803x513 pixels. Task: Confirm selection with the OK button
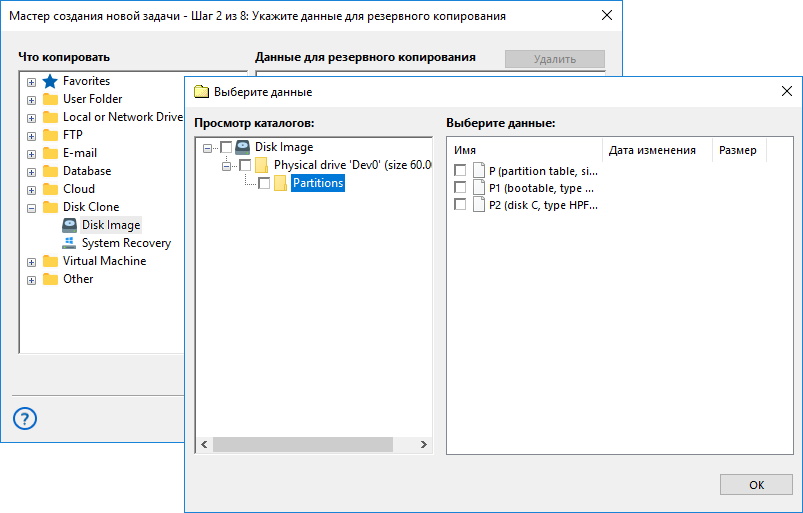point(756,484)
